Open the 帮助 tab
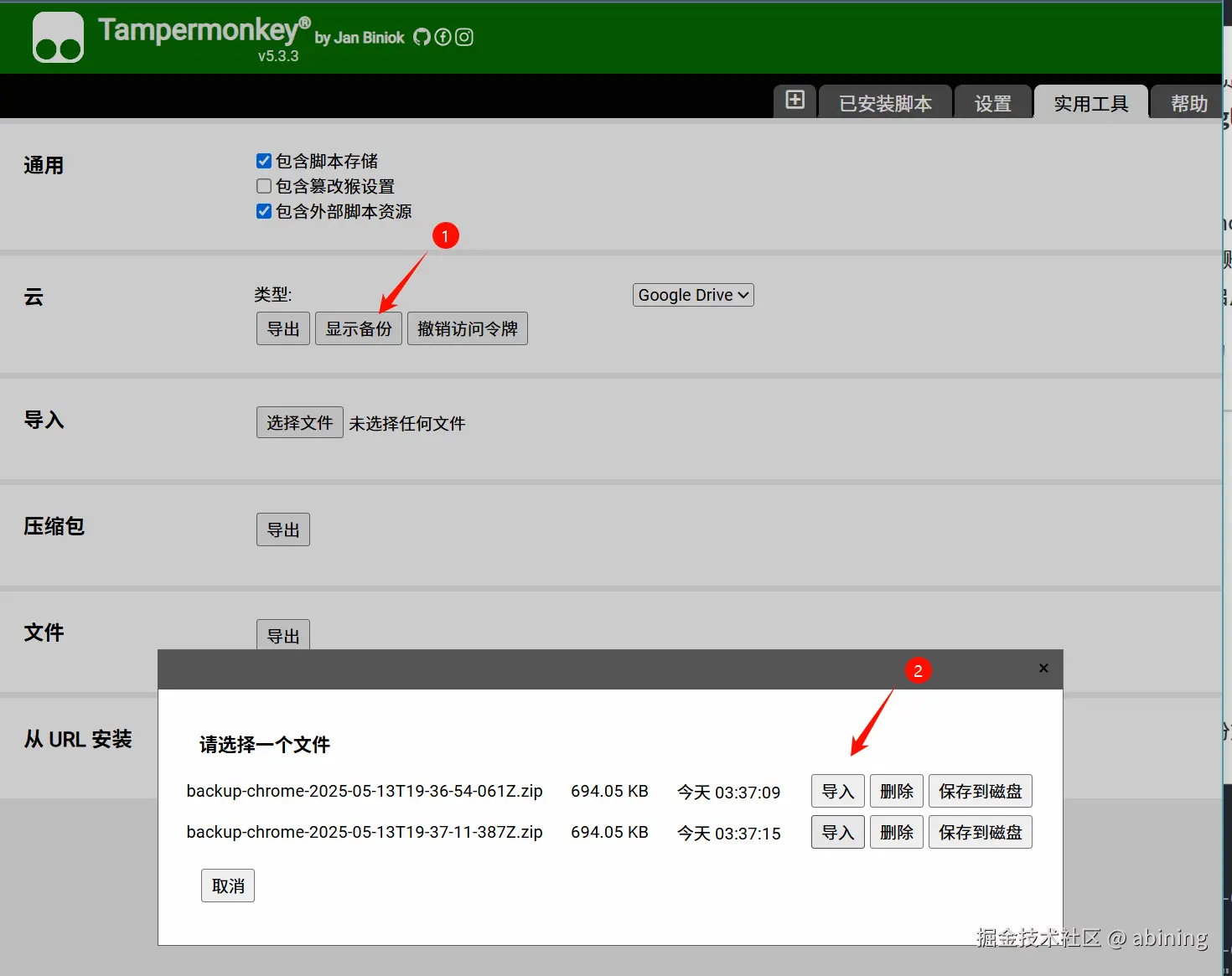 pos(1188,102)
